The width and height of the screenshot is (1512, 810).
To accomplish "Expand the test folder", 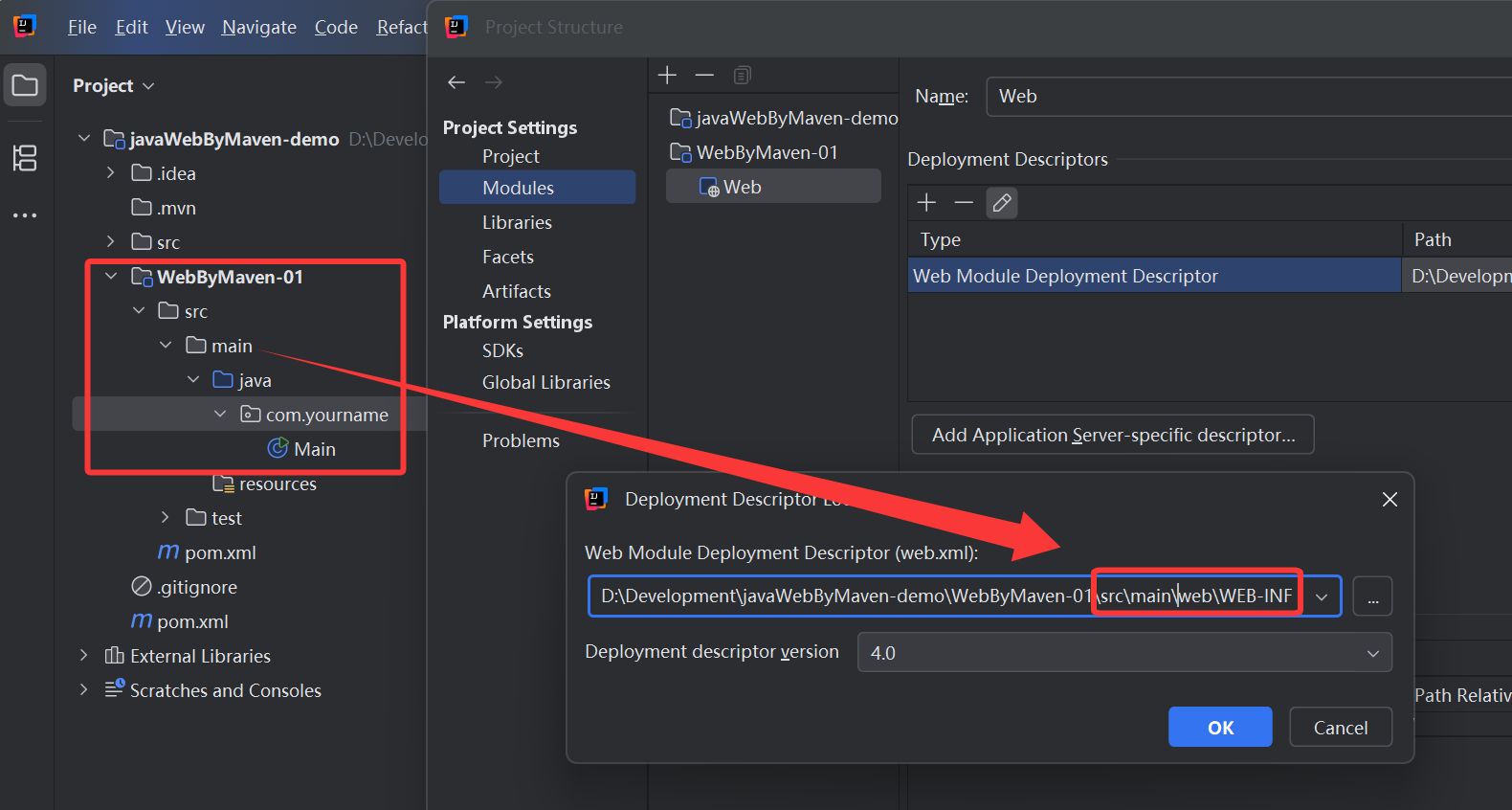I will [x=166, y=518].
